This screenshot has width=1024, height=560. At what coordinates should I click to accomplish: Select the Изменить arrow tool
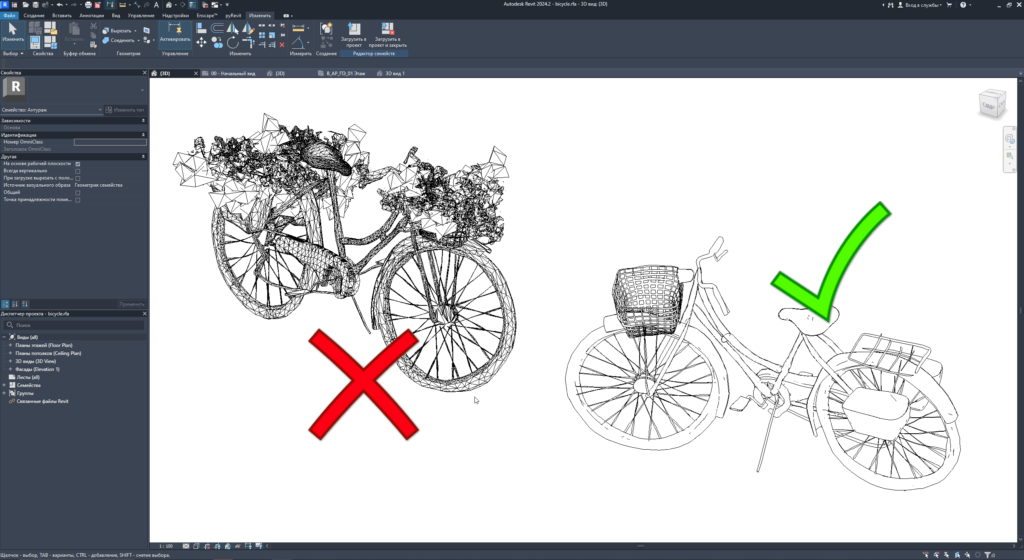pos(12,32)
